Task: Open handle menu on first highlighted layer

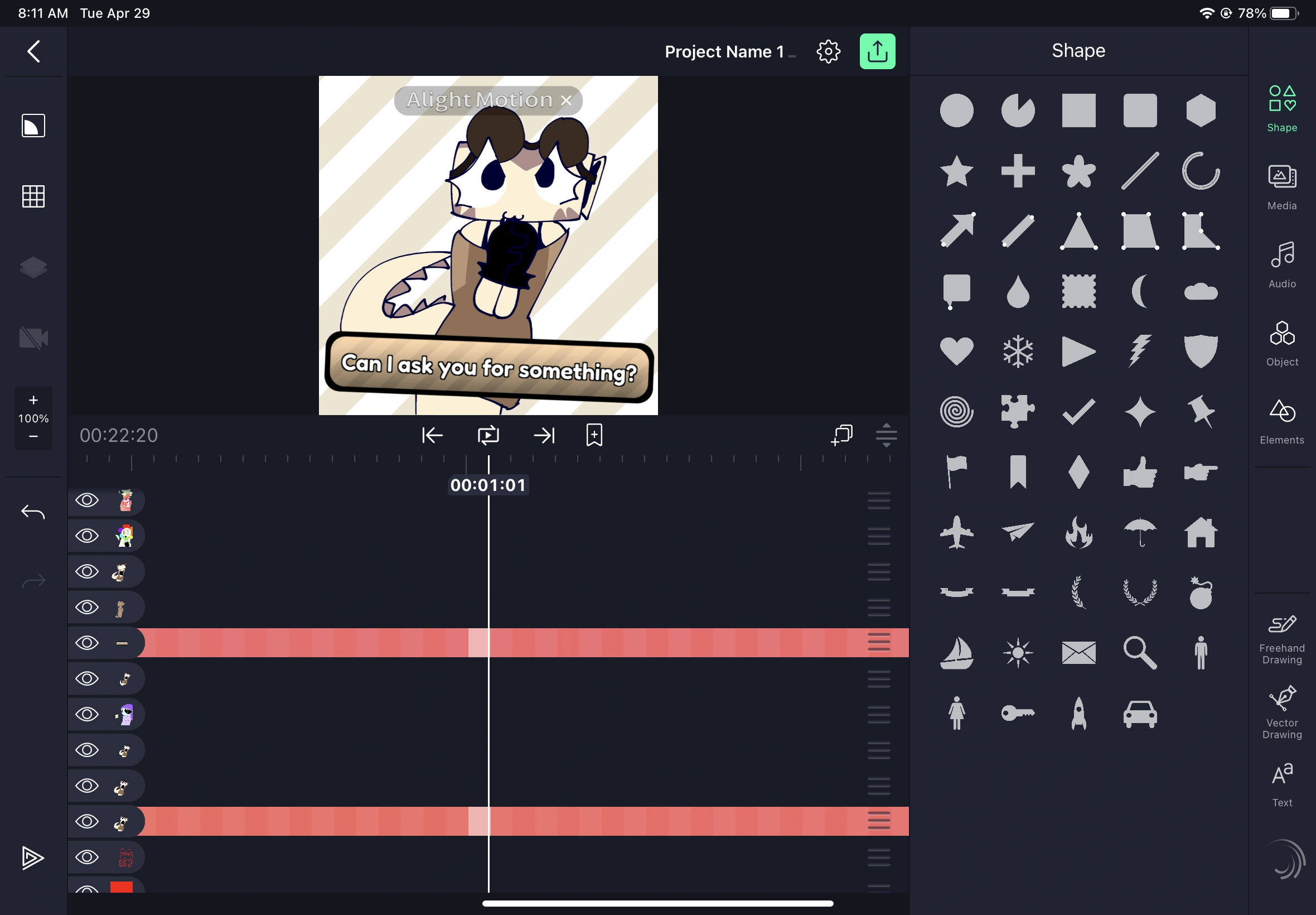Action: [878, 643]
